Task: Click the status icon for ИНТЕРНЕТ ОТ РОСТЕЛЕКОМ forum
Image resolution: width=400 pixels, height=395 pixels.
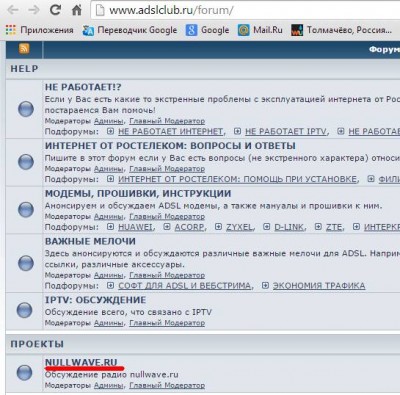Action: (x=26, y=162)
